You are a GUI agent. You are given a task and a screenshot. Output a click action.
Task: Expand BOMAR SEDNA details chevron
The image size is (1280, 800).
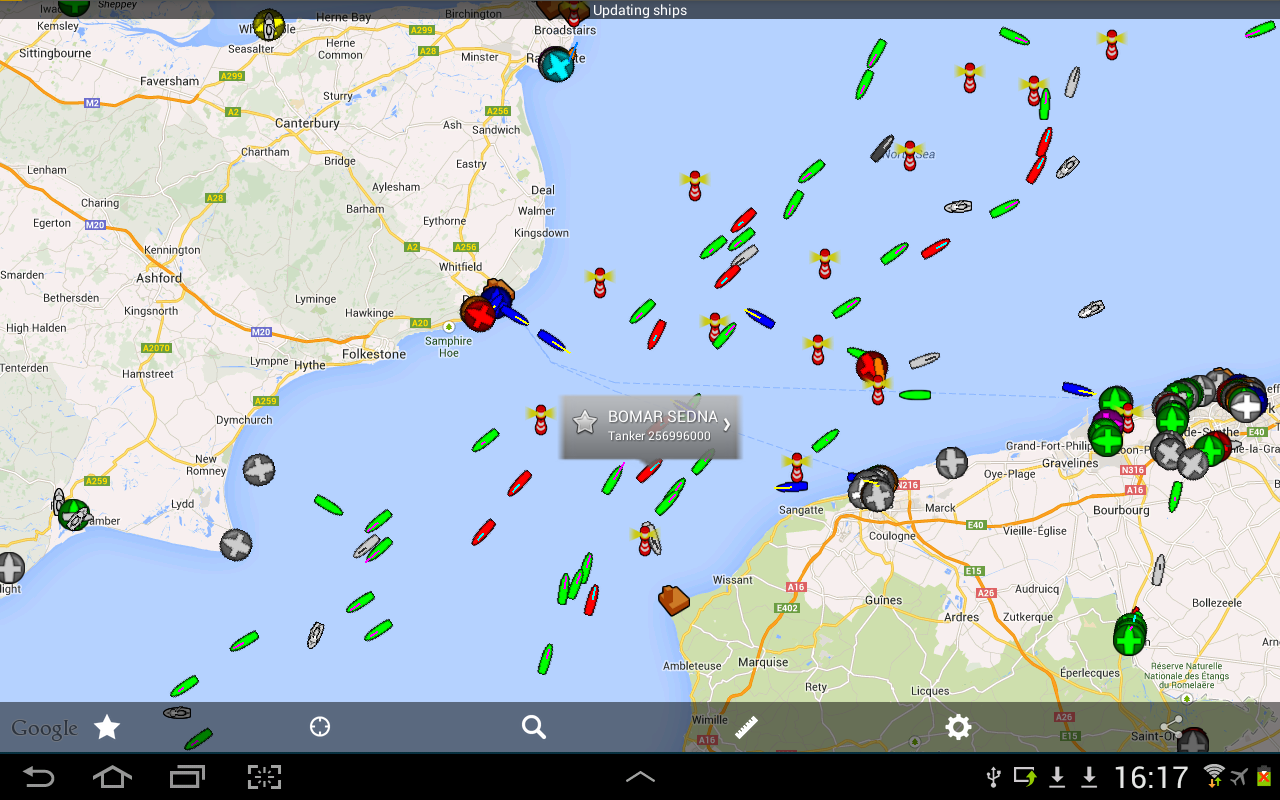pos(727,424)
